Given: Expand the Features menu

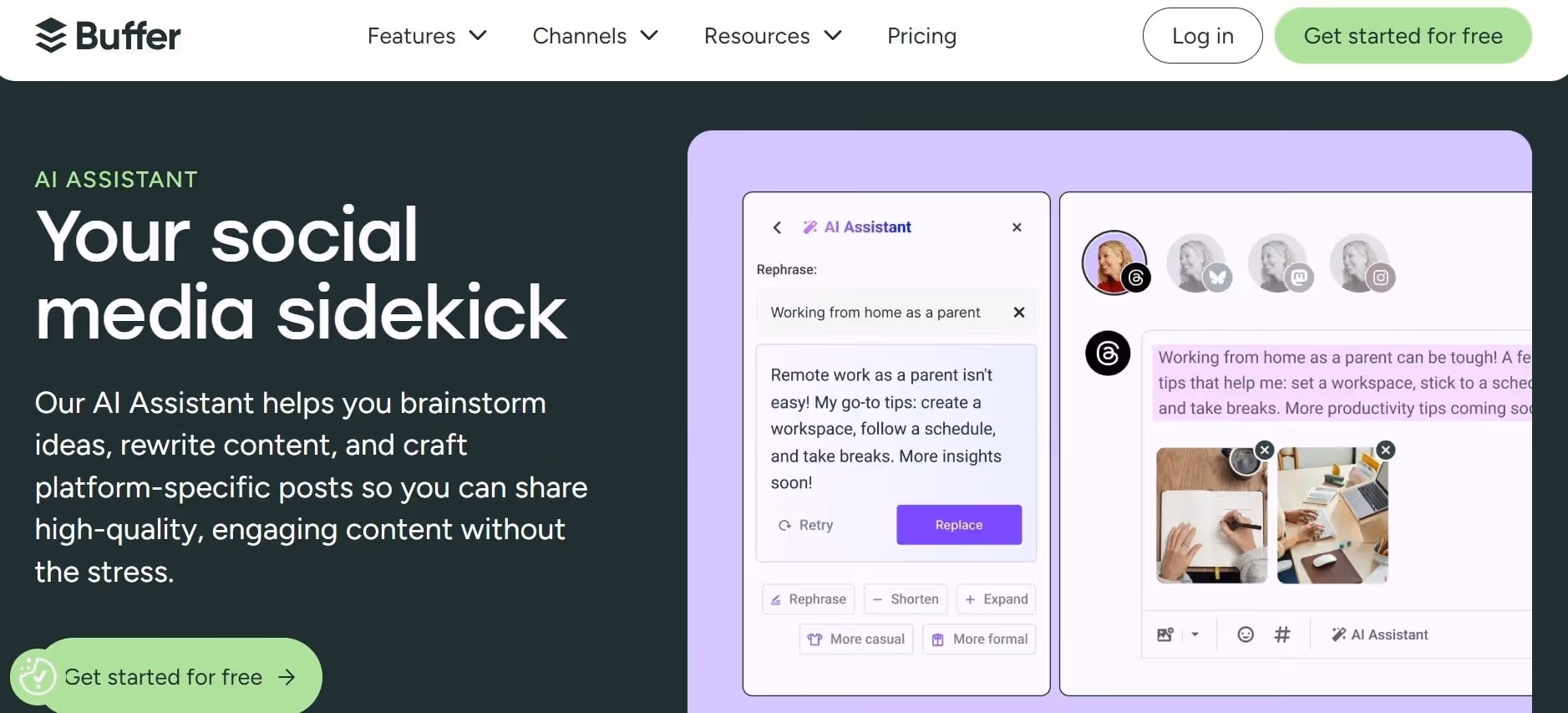Looking at the screenshot, I should (x=427, y=36).
